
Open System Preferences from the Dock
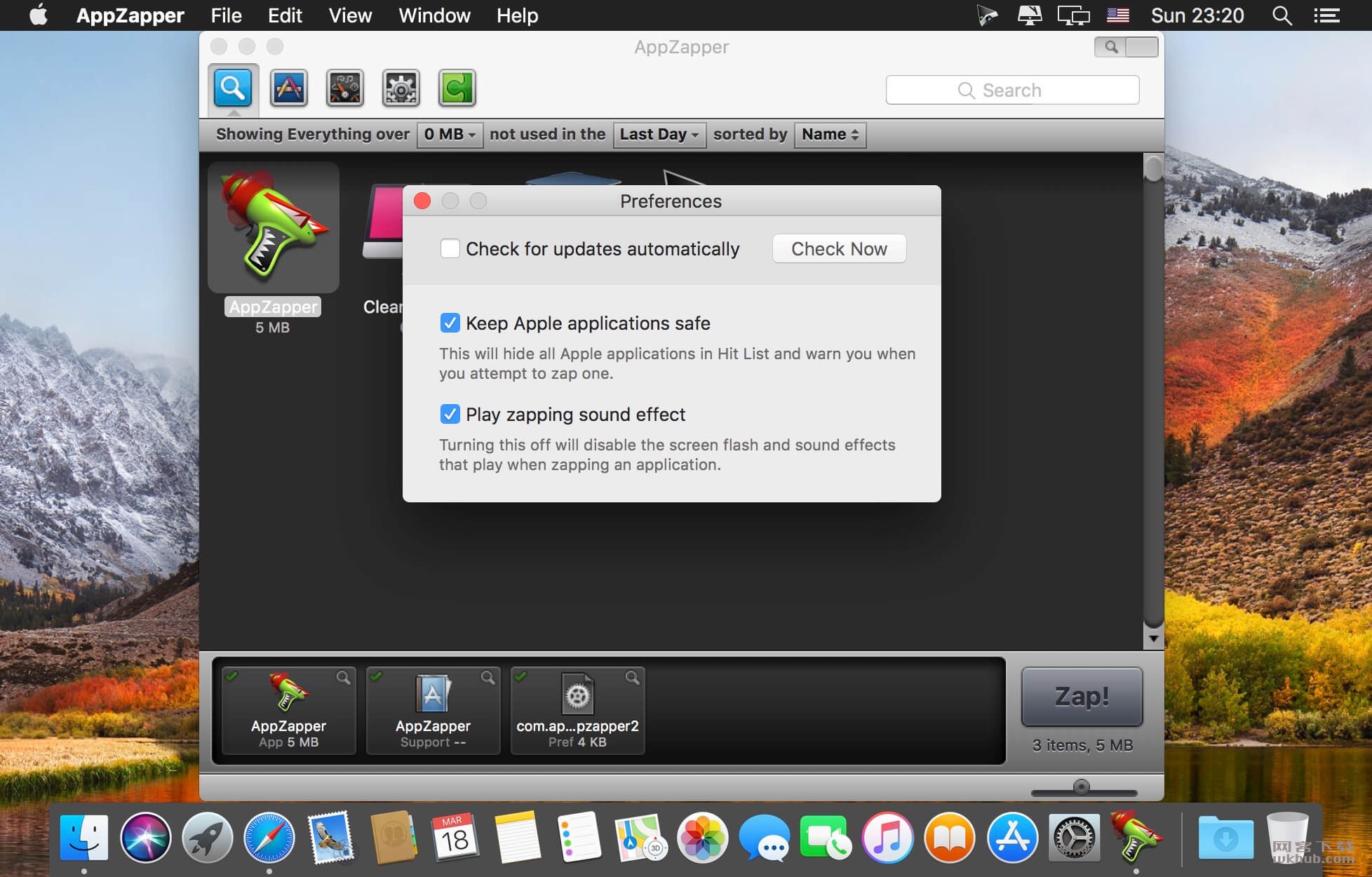tap(1074, 838)
